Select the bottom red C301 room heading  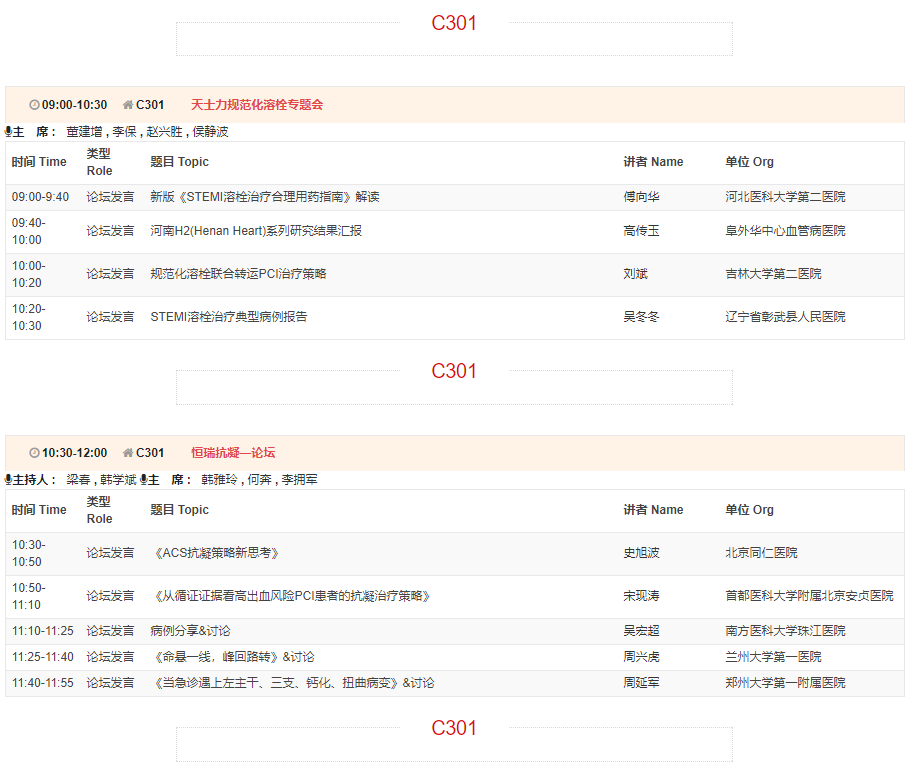(x=454, y=728)
